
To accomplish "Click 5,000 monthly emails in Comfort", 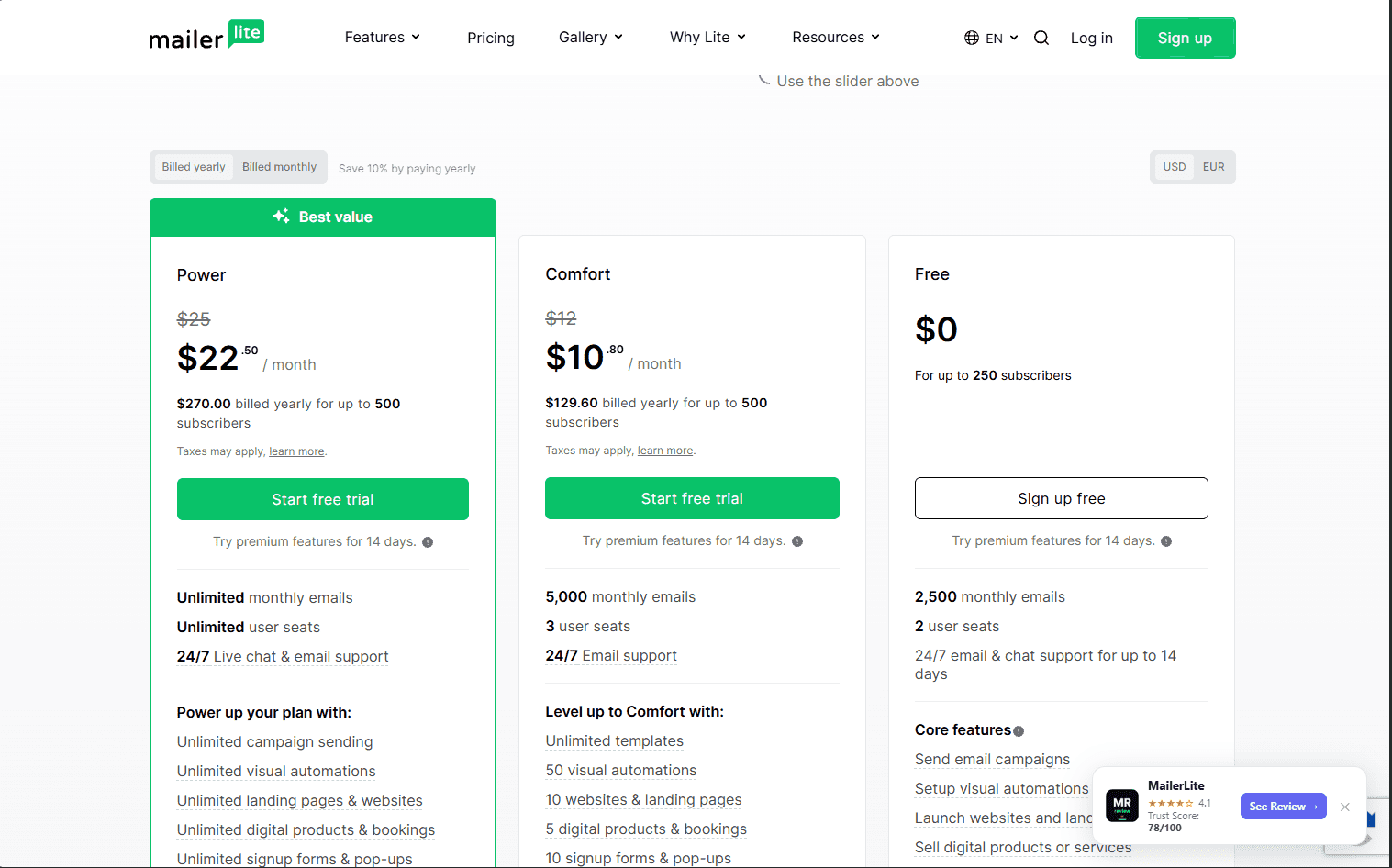I will point(620,596).
